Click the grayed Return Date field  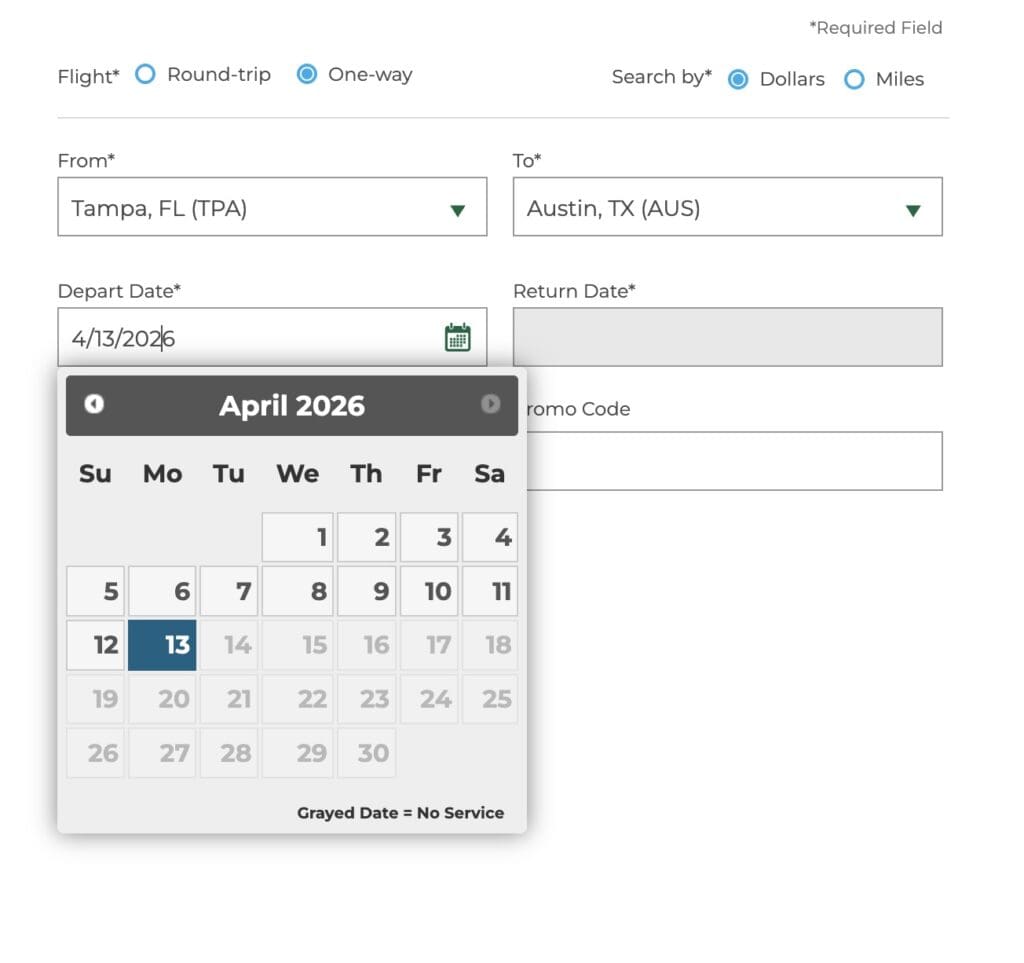pos(728,337)
